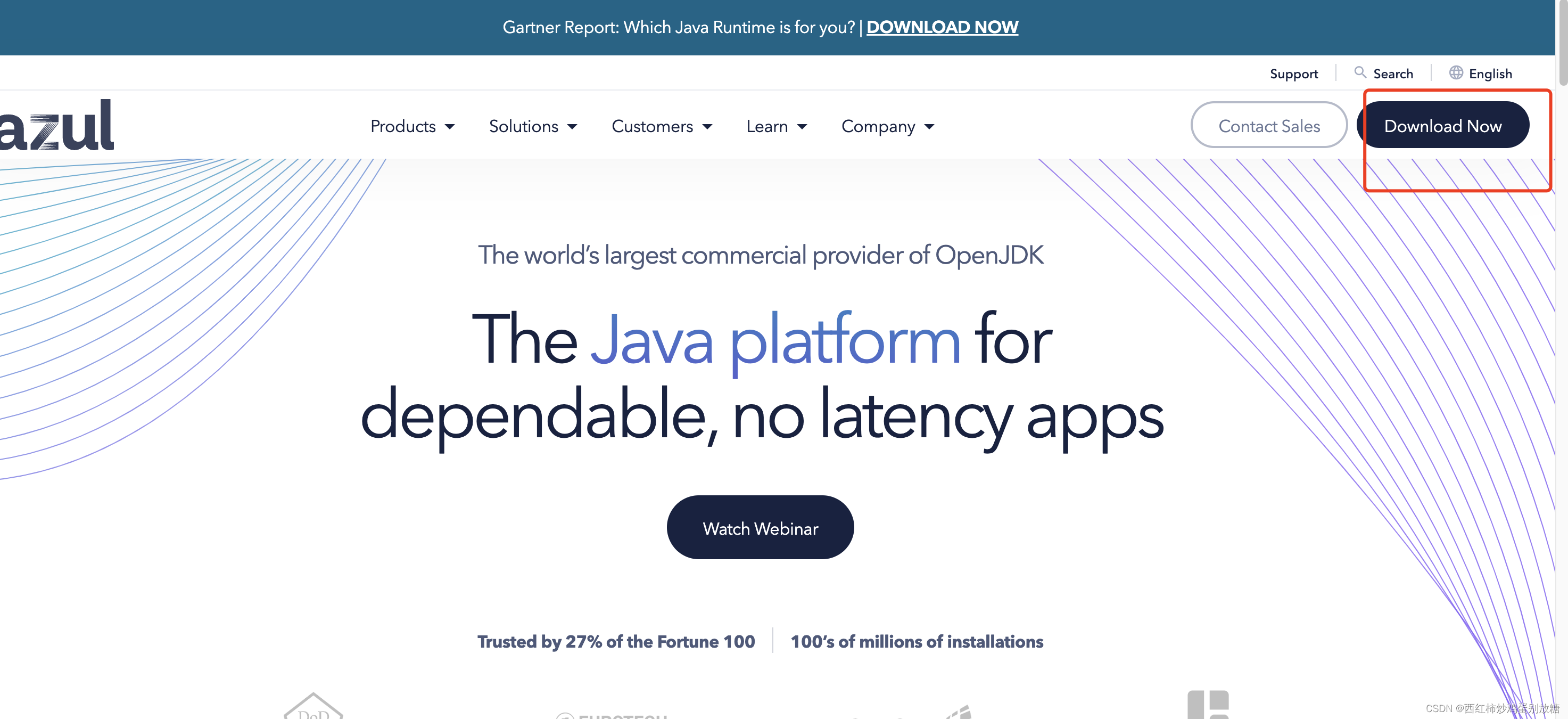Click the DoD customer logo
Image resolution: width=1568 pixels, height=719 pixels.
(313, 706)
